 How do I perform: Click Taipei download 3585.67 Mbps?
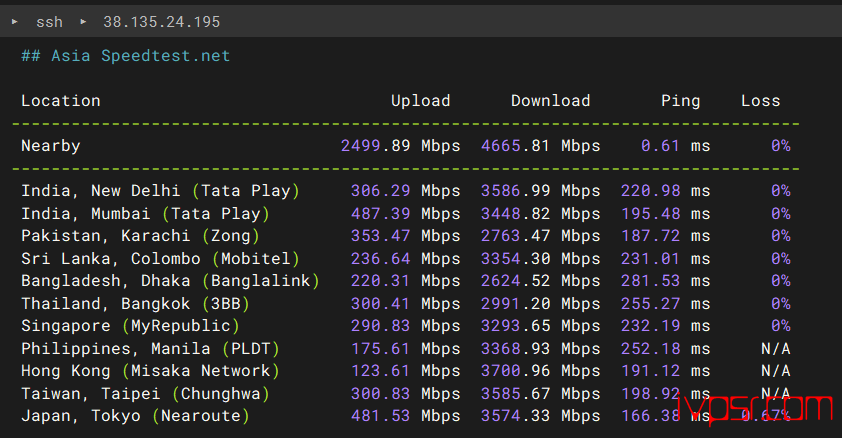tap(541, 394)
